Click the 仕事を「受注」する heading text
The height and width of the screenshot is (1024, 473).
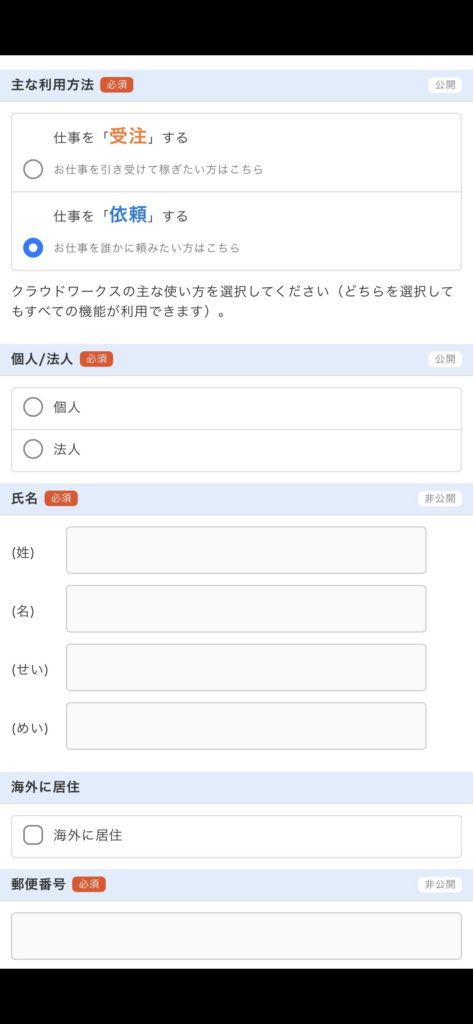(x=121, y=136)
